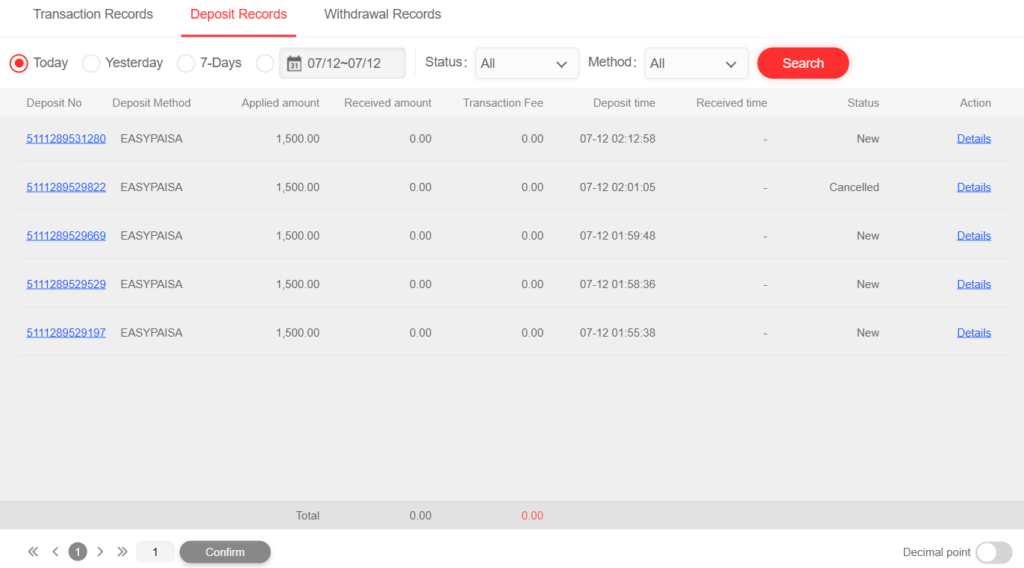Select the custom date range radio button

264,63
